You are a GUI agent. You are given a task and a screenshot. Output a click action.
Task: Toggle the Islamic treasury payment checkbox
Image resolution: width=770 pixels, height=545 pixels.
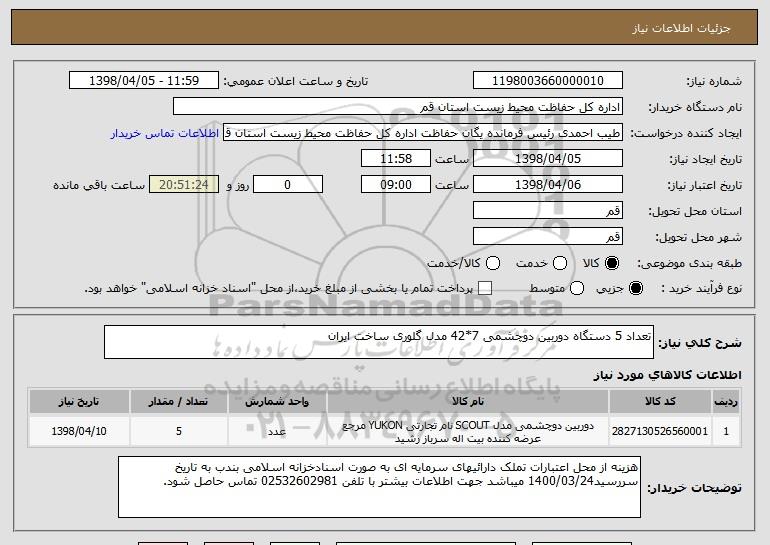pyautogui.click(x=485, y=288)
